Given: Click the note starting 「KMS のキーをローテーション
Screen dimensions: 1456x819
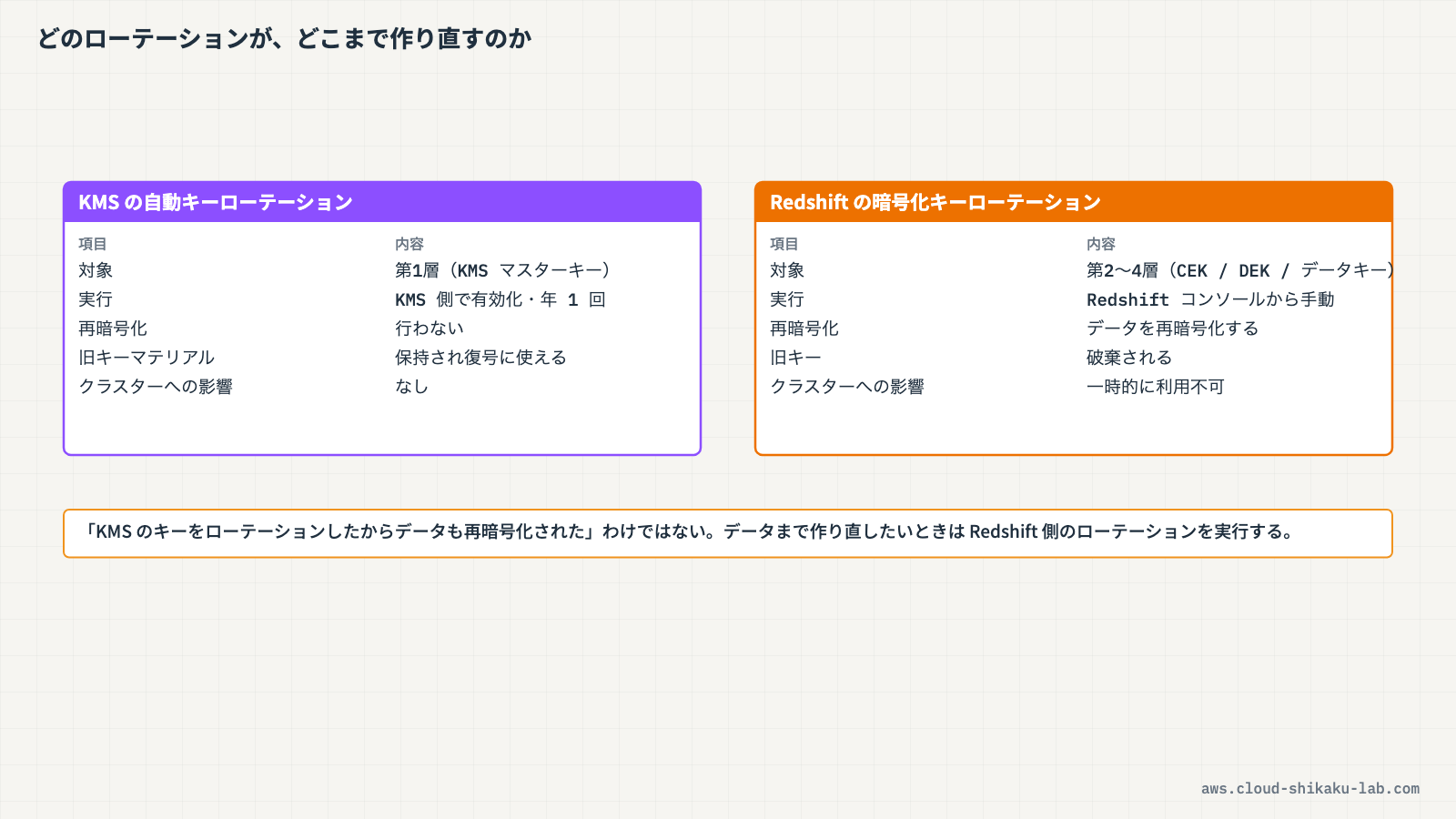Looking at the screenshot, I should tap(728, 533).
